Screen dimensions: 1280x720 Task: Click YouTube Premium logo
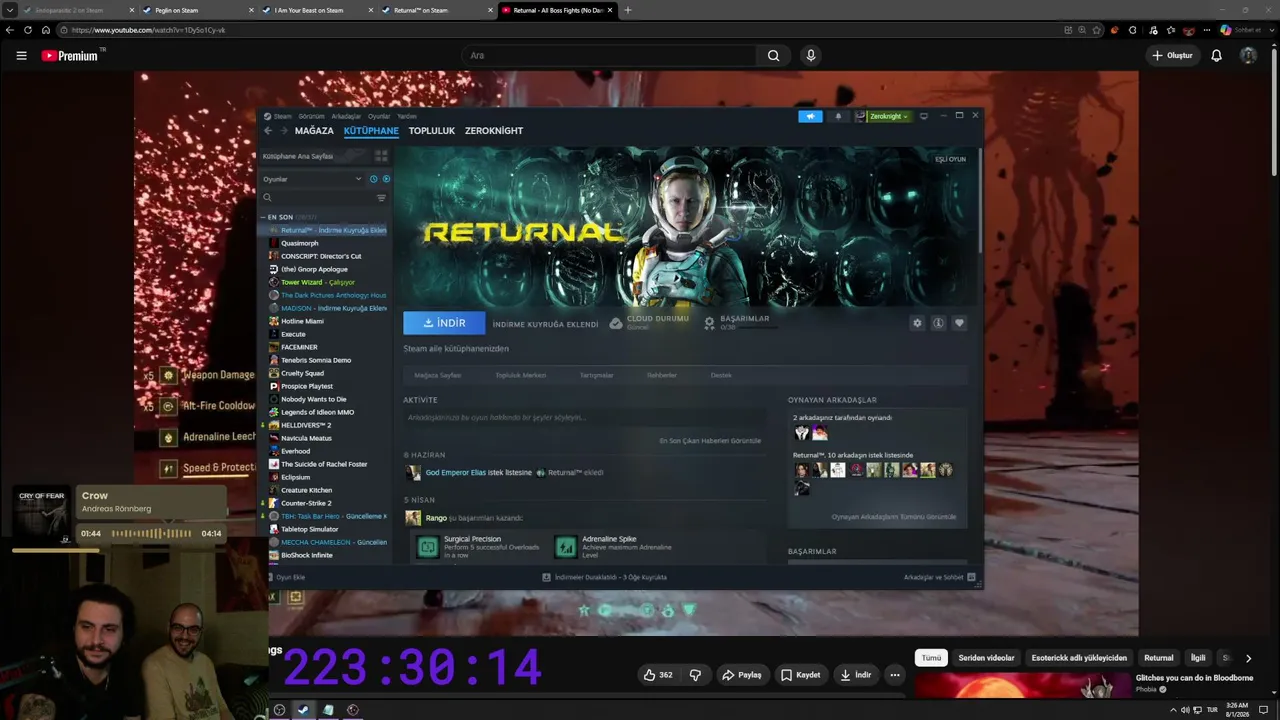tap(70, 56)
